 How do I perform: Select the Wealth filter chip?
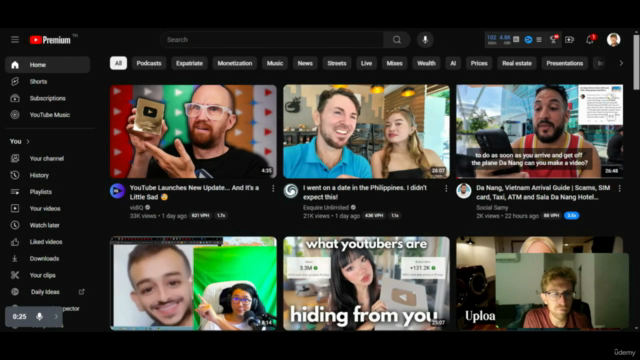pyautogui.click(x=426, y=63)
